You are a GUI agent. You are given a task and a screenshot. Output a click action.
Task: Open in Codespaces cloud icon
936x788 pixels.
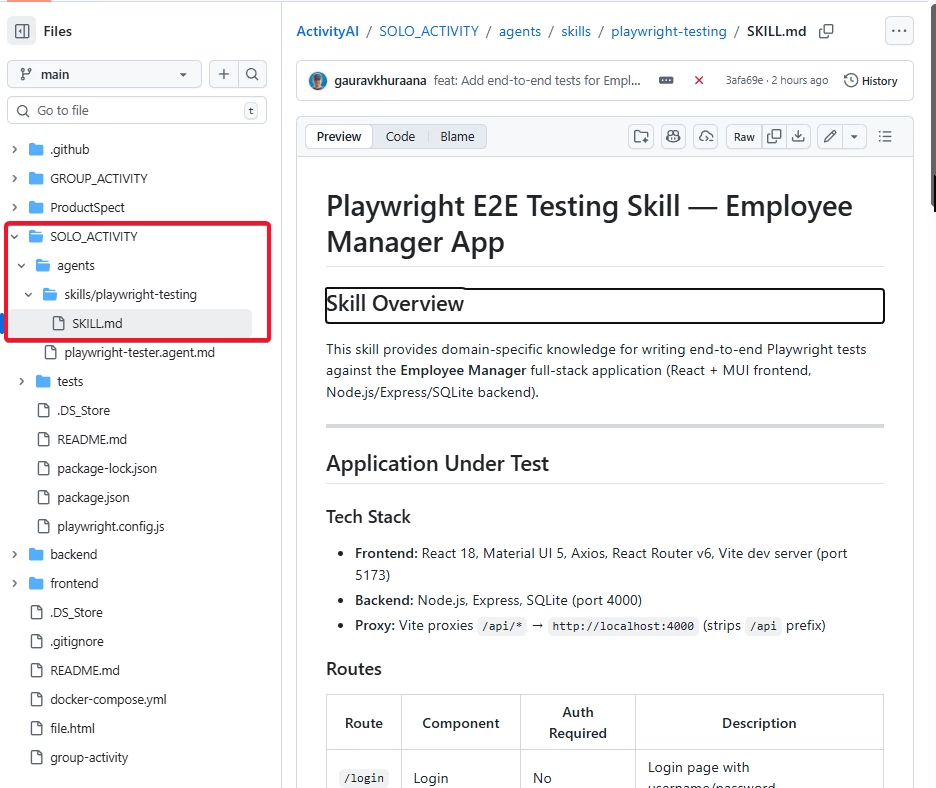(x=706, y=137)
